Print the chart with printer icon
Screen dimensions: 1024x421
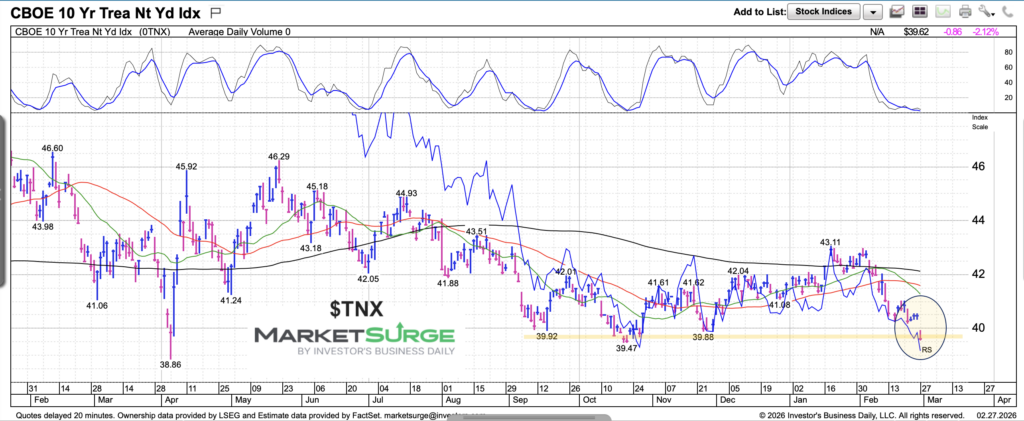(x=965, y=12)
